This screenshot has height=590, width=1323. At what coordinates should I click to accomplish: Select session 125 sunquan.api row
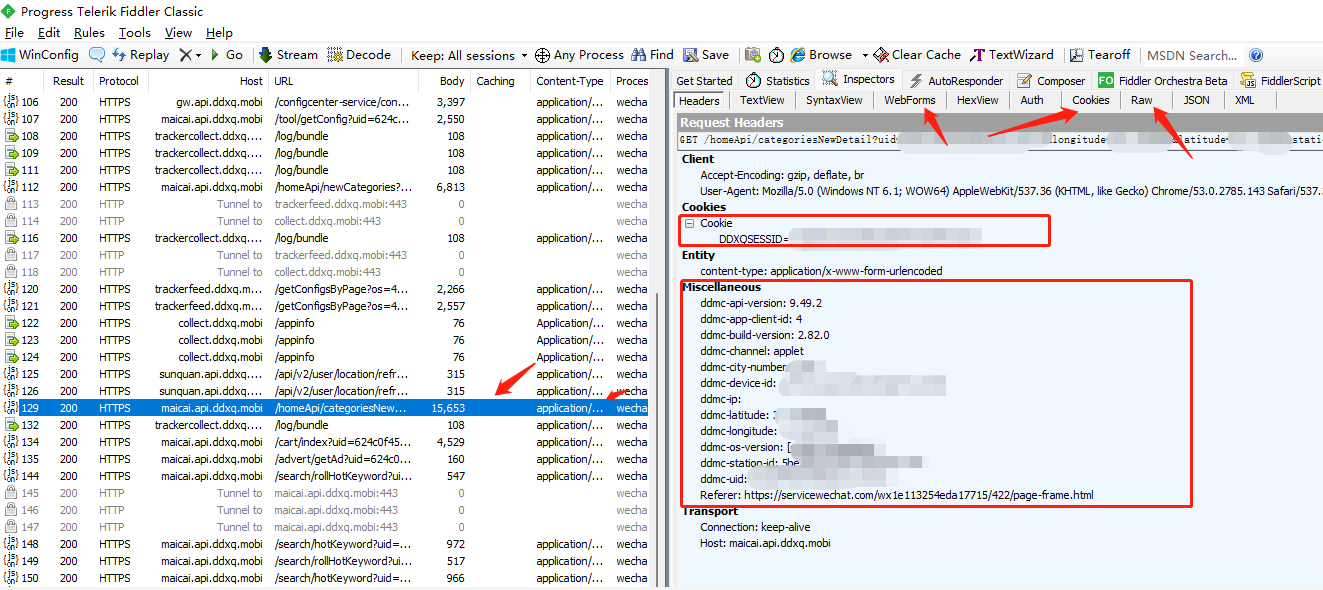pos(324,374)
